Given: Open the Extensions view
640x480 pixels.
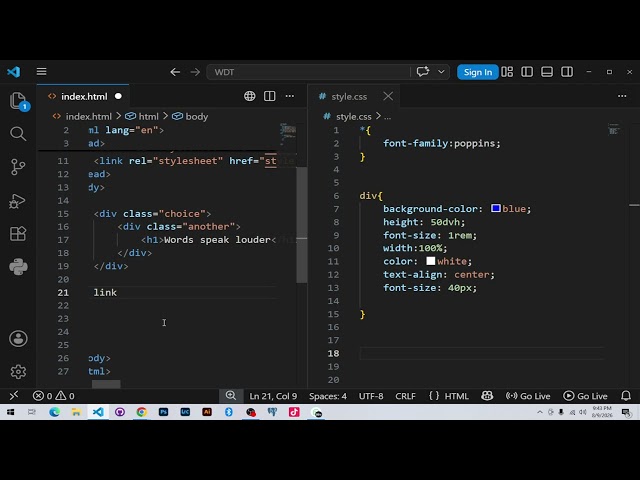Looking at the screenshot, I should pos(18,233).
